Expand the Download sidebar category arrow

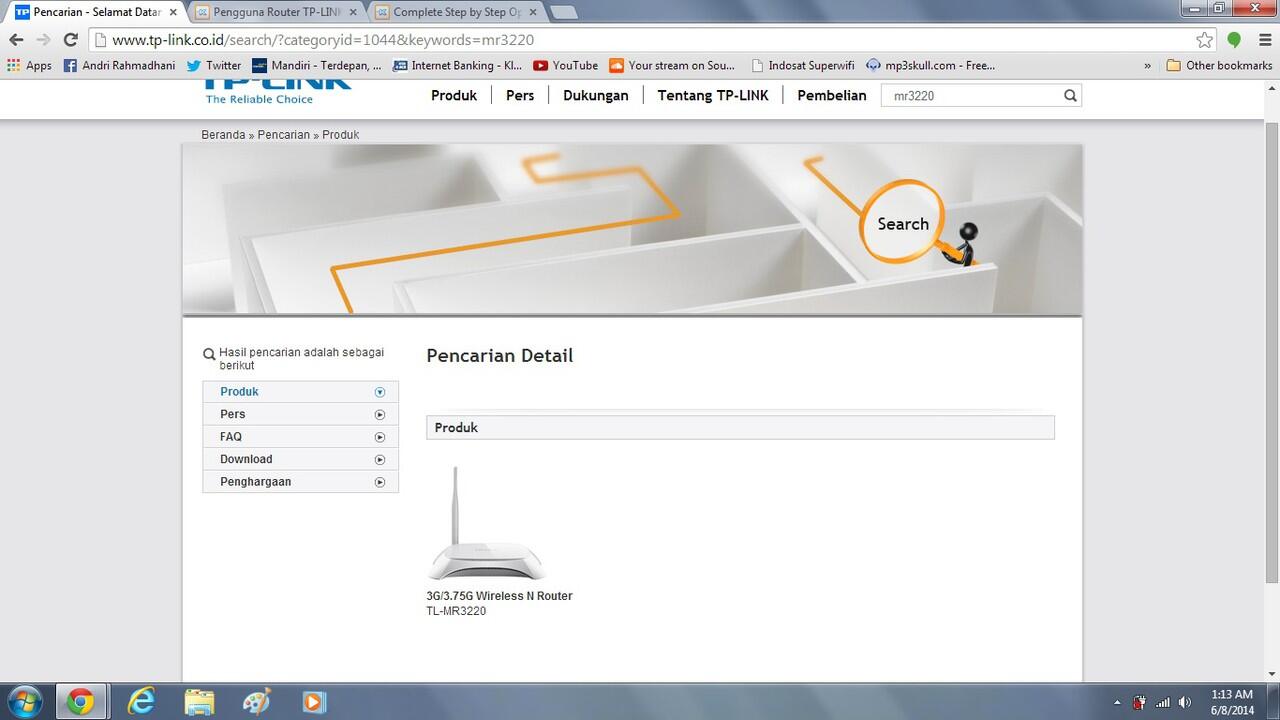[380, 460]
